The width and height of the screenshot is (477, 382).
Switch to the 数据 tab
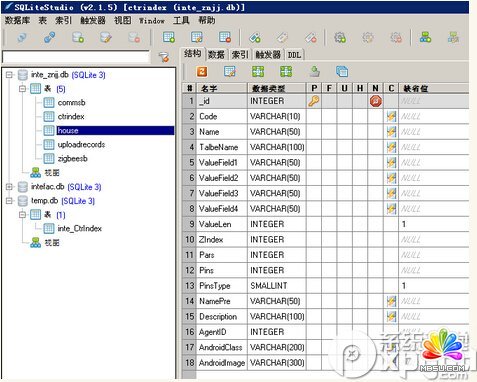pyautogui.click(x=216, y=54)
